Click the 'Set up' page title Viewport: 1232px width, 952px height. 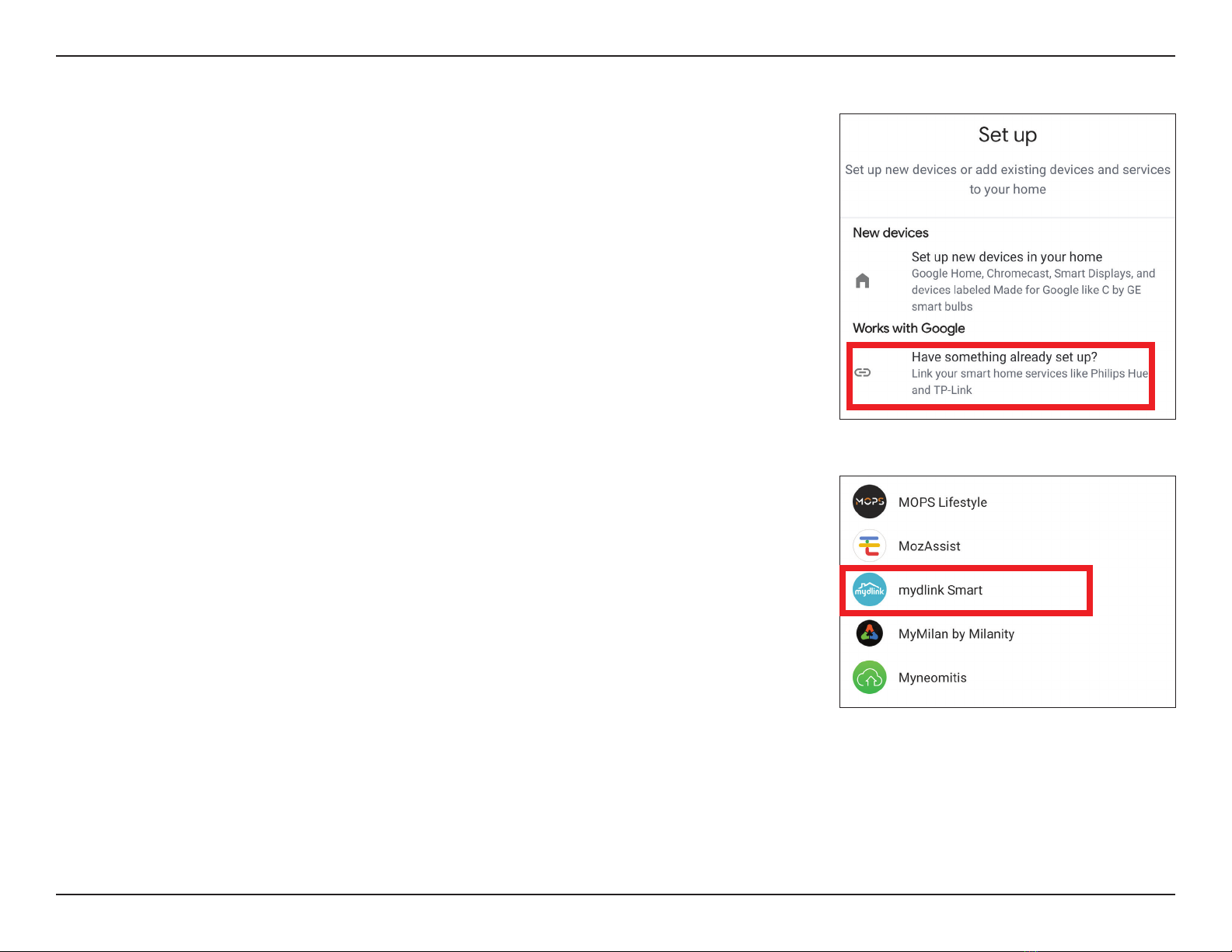click(x=1007, y=135)
